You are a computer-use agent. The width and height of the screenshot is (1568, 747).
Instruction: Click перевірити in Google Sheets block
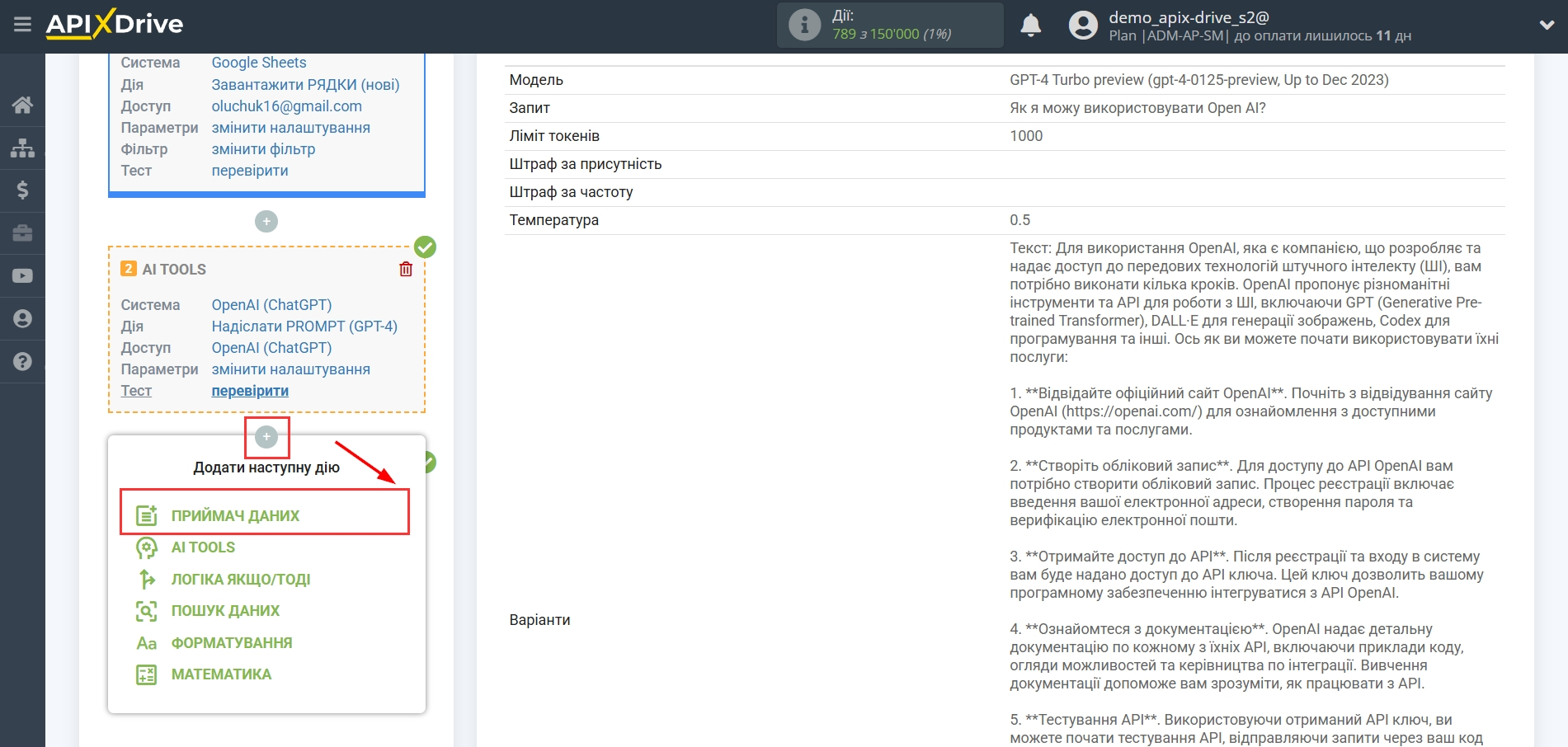coord(250,171)
